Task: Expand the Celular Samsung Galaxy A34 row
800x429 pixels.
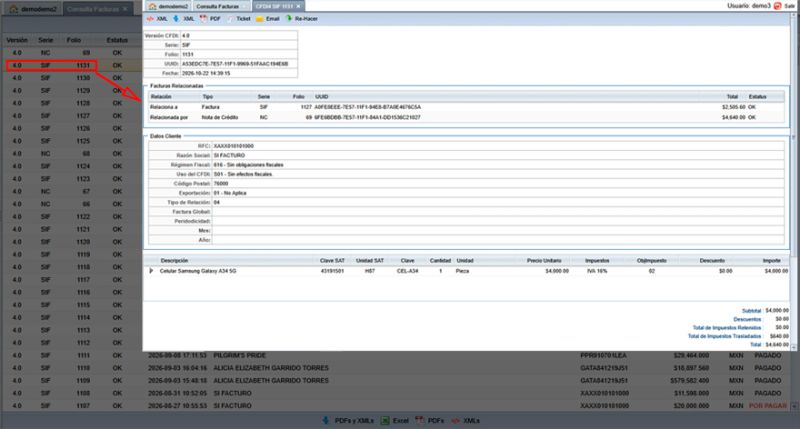Action: click(151, 271)
